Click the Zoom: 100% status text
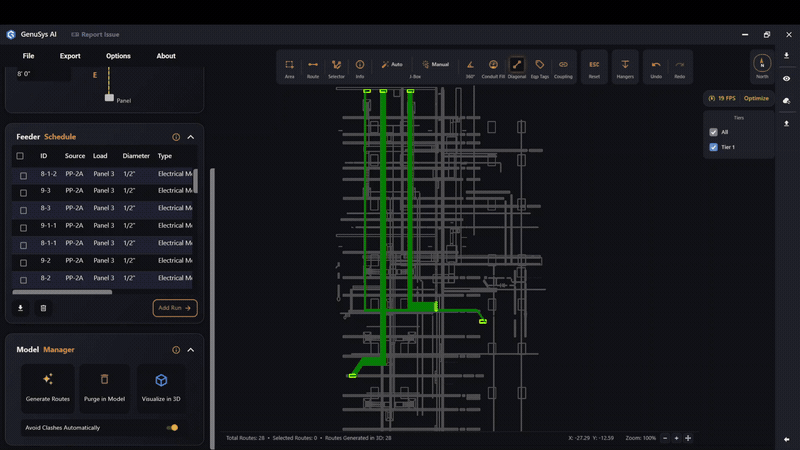 point(641,438)
